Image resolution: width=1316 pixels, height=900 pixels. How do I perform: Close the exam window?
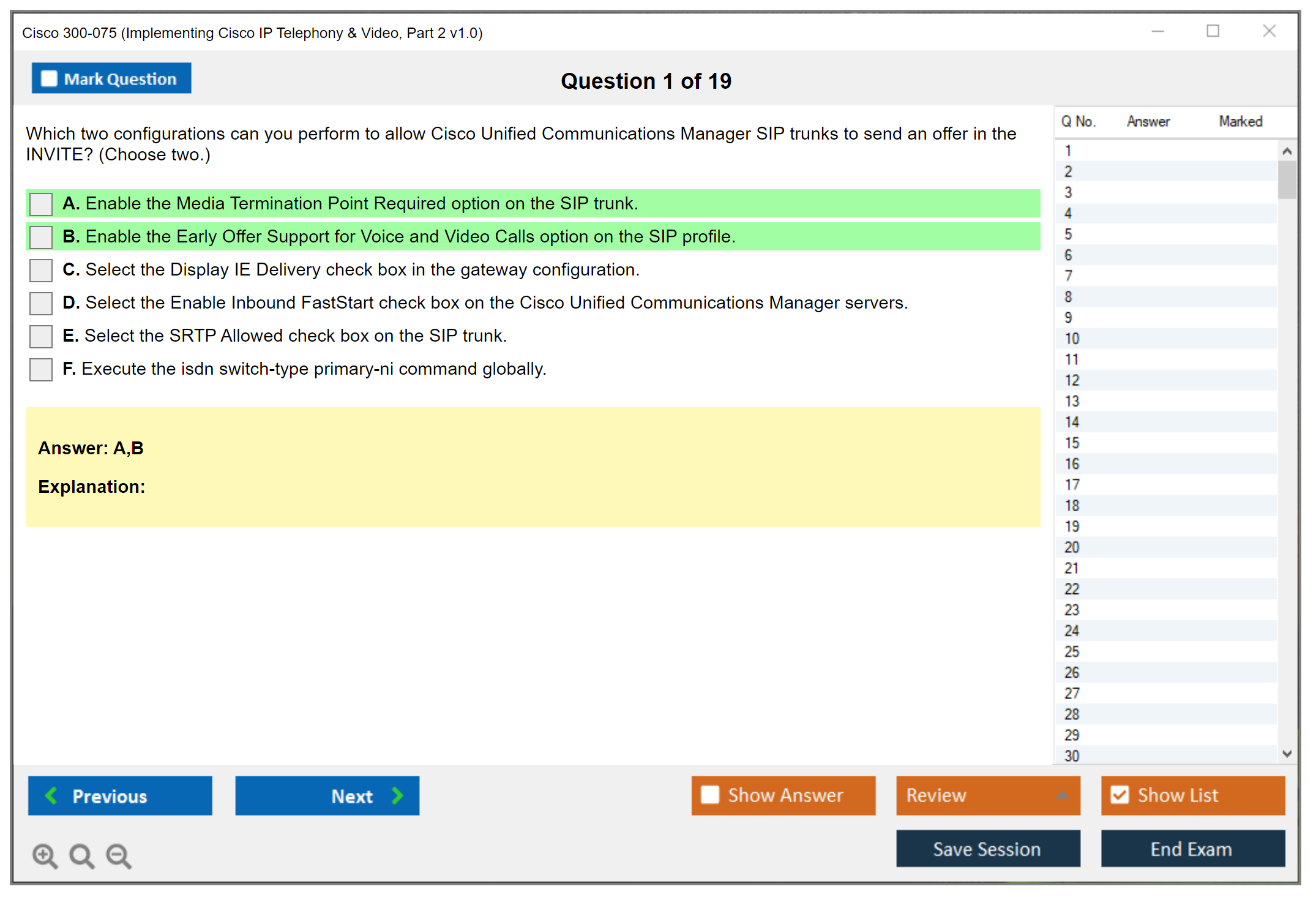(1269, 31)
